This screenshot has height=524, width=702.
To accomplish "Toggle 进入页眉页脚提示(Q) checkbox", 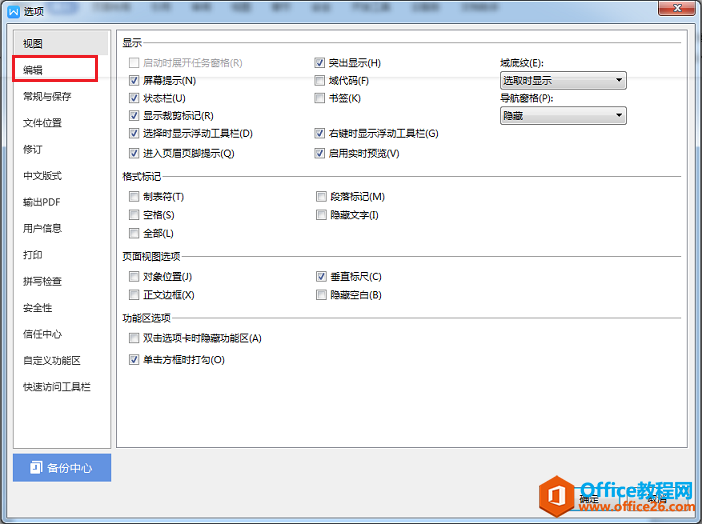I will pos(134,153).
